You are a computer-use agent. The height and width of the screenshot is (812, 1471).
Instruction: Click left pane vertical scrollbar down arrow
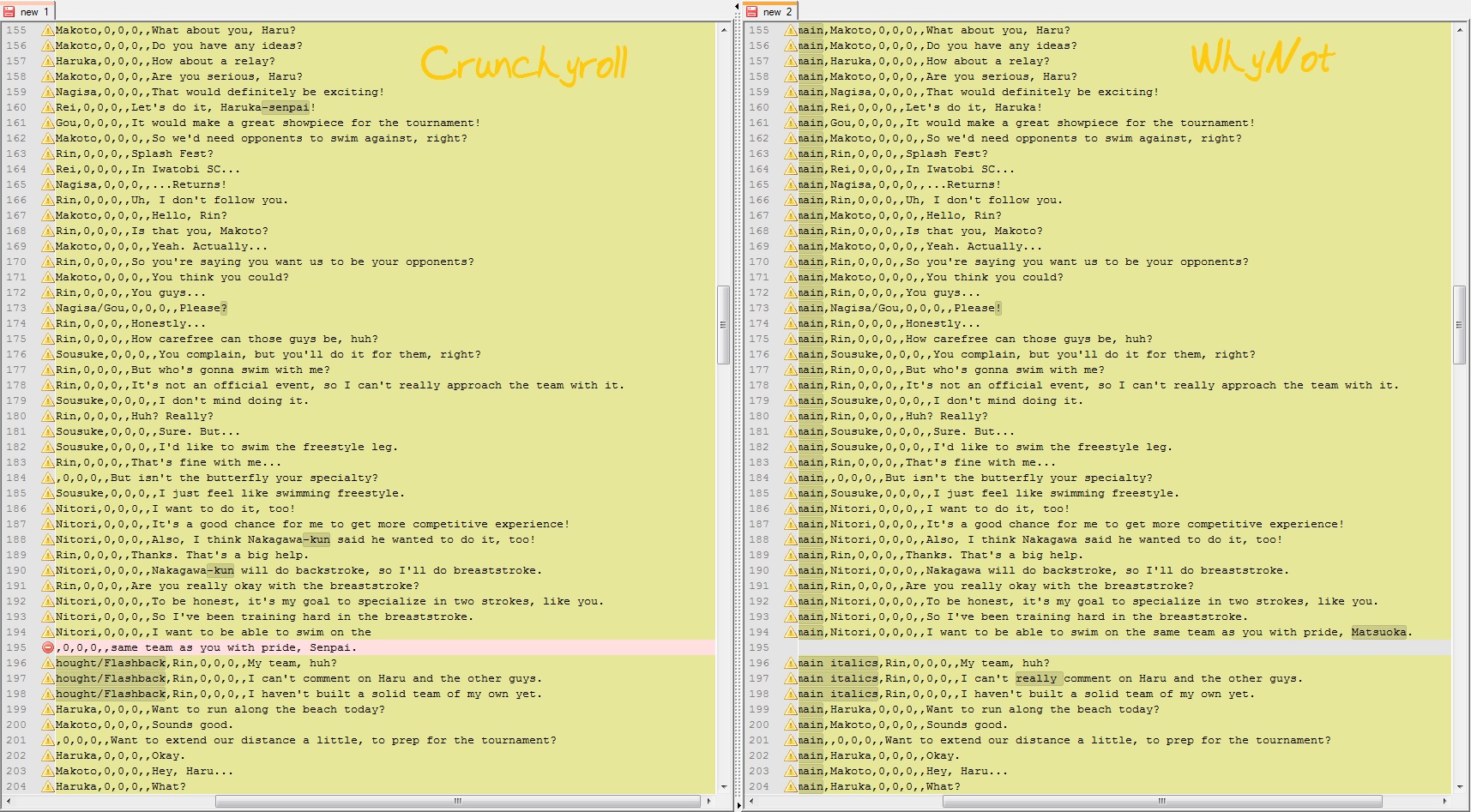coord(724,786)
